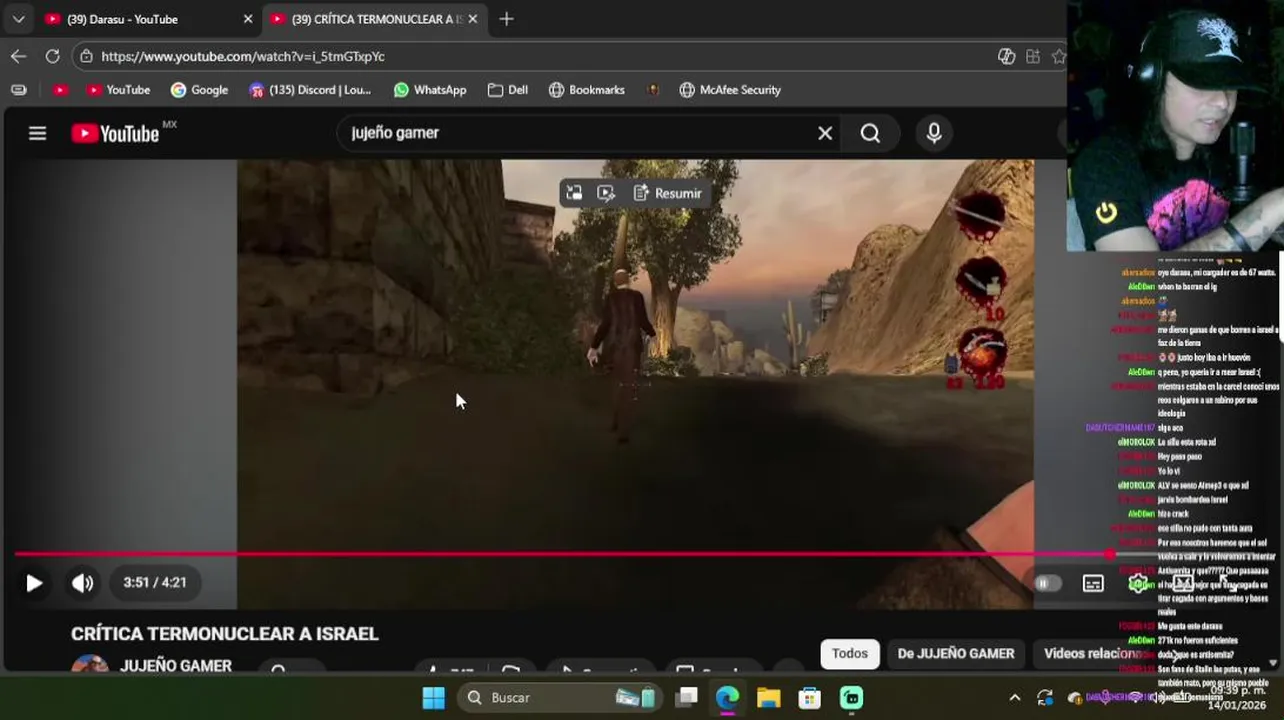Image resolution: width=1284 pixels, height=720 pixels.
Task: Expand the tab list dropdown arrow
Action: (18, 19)
